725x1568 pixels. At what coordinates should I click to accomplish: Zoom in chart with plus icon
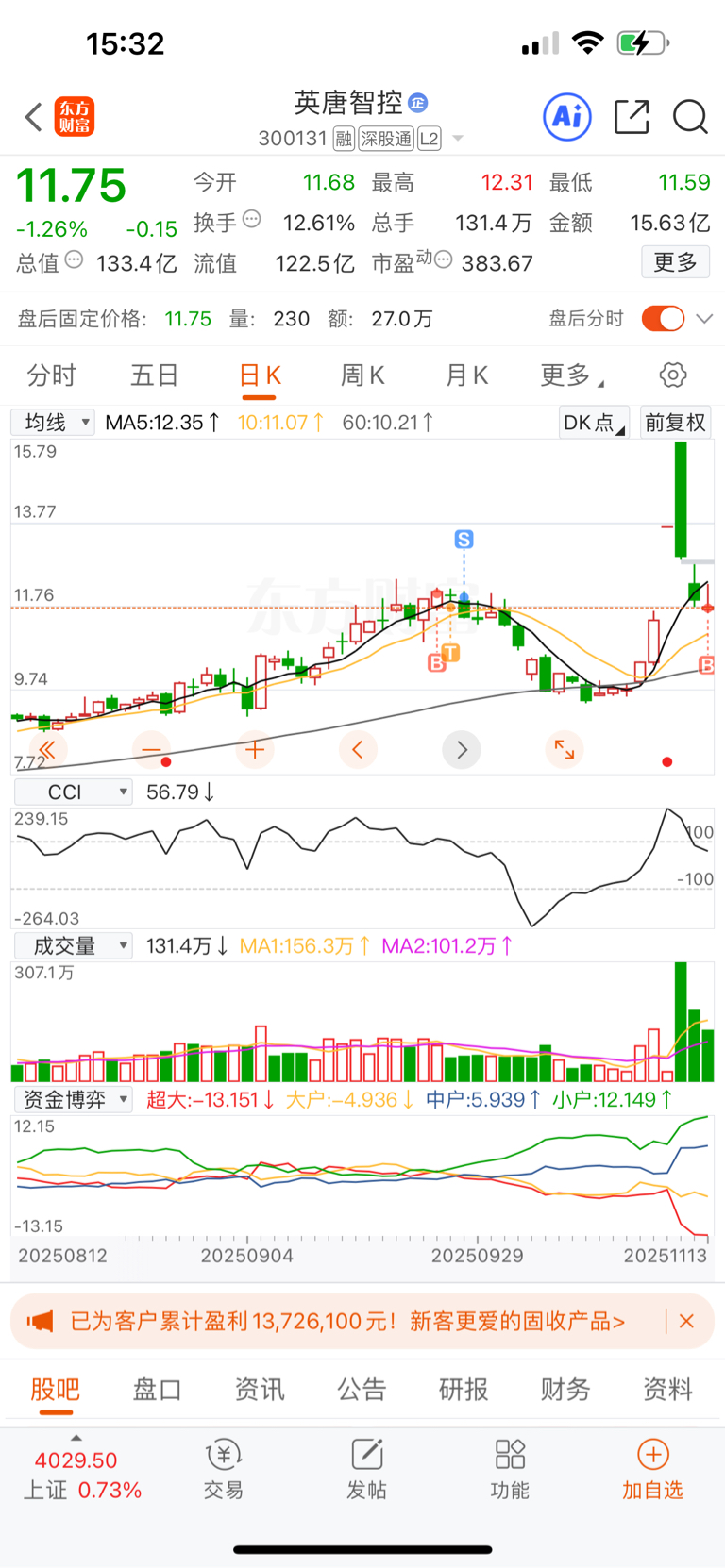pos(254,750)
